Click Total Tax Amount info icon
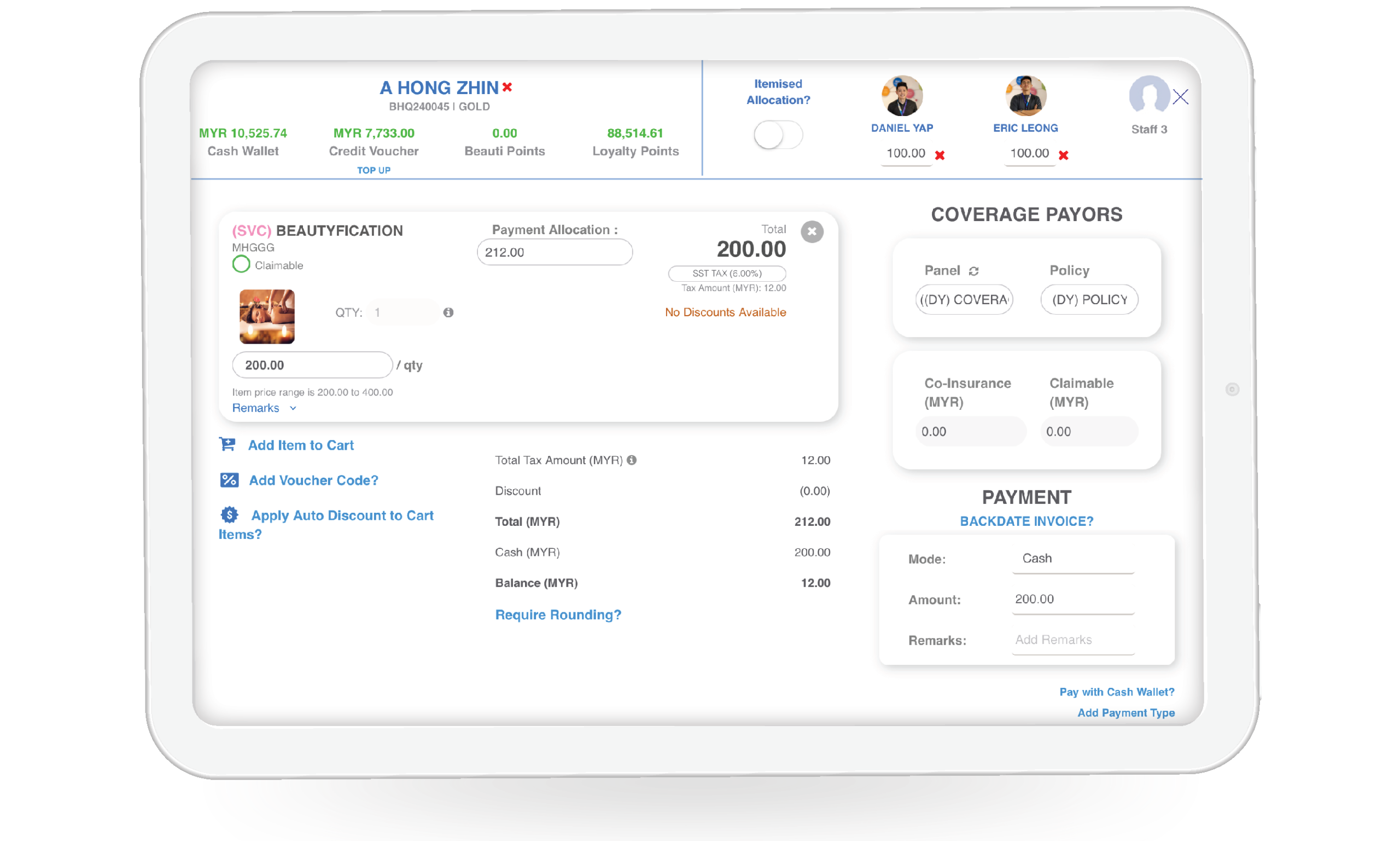This screenshot has width=1400, height=841. (632, 460)
